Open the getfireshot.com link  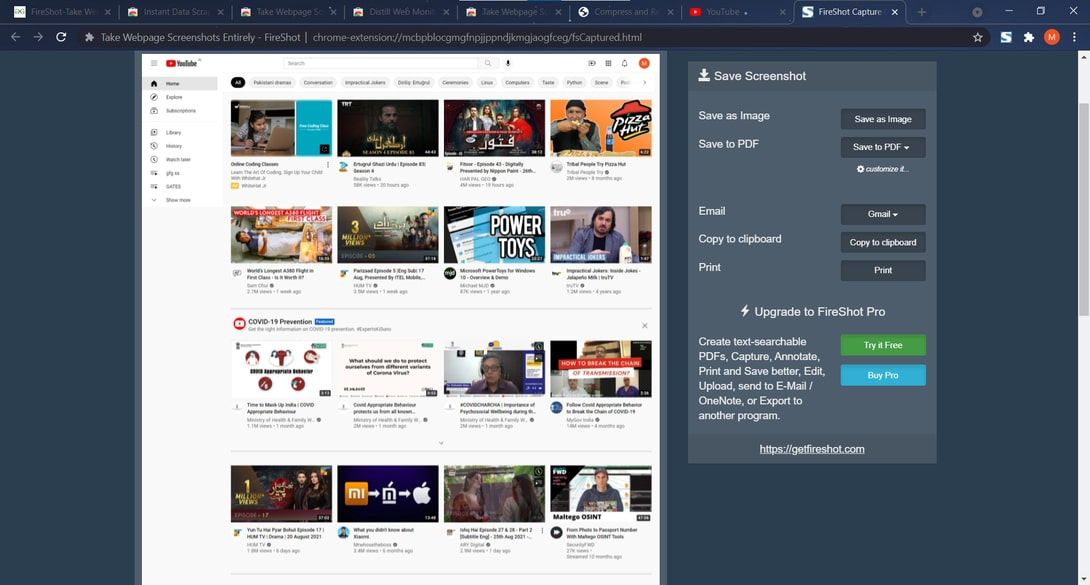pos(812,449)
